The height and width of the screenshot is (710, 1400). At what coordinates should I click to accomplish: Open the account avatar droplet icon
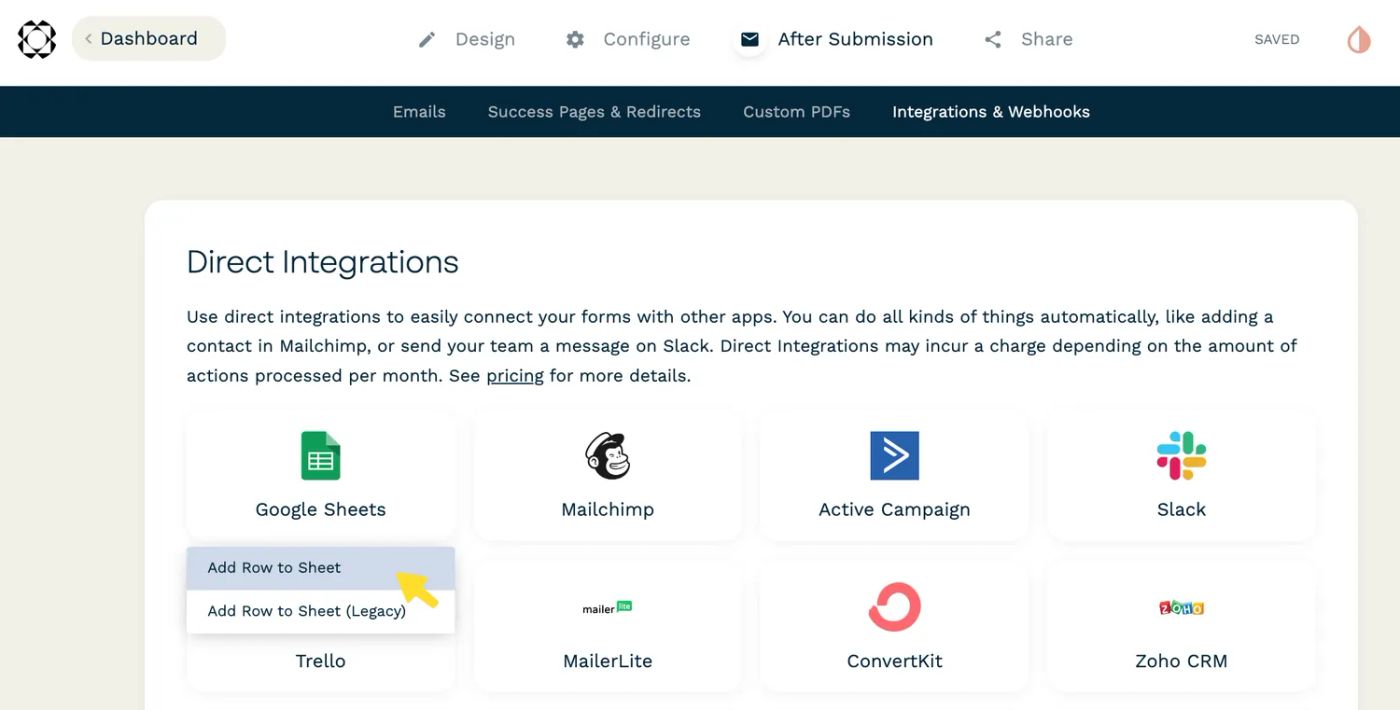click(x=1358, y=39)
